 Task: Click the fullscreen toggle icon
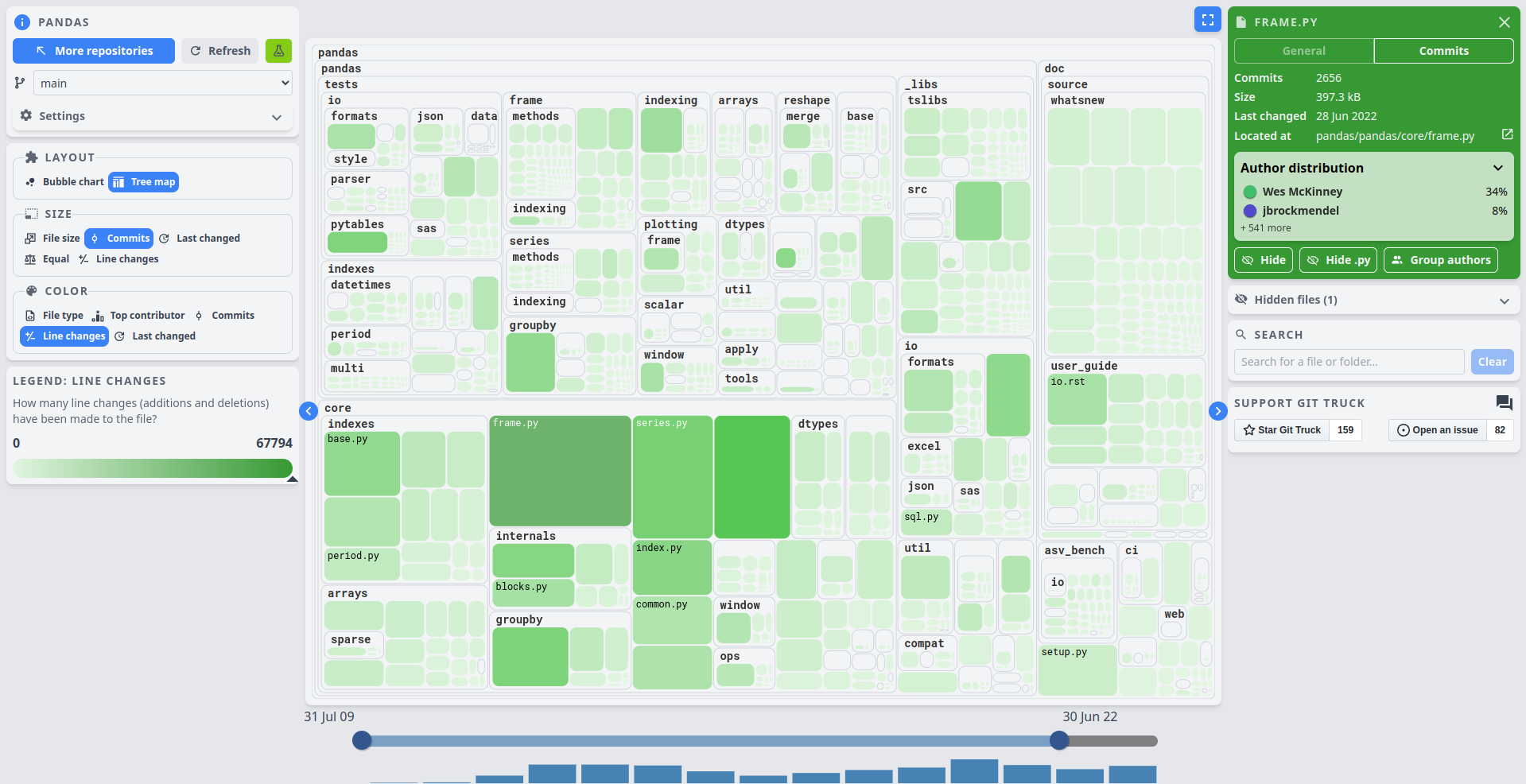pos(1207,20)
